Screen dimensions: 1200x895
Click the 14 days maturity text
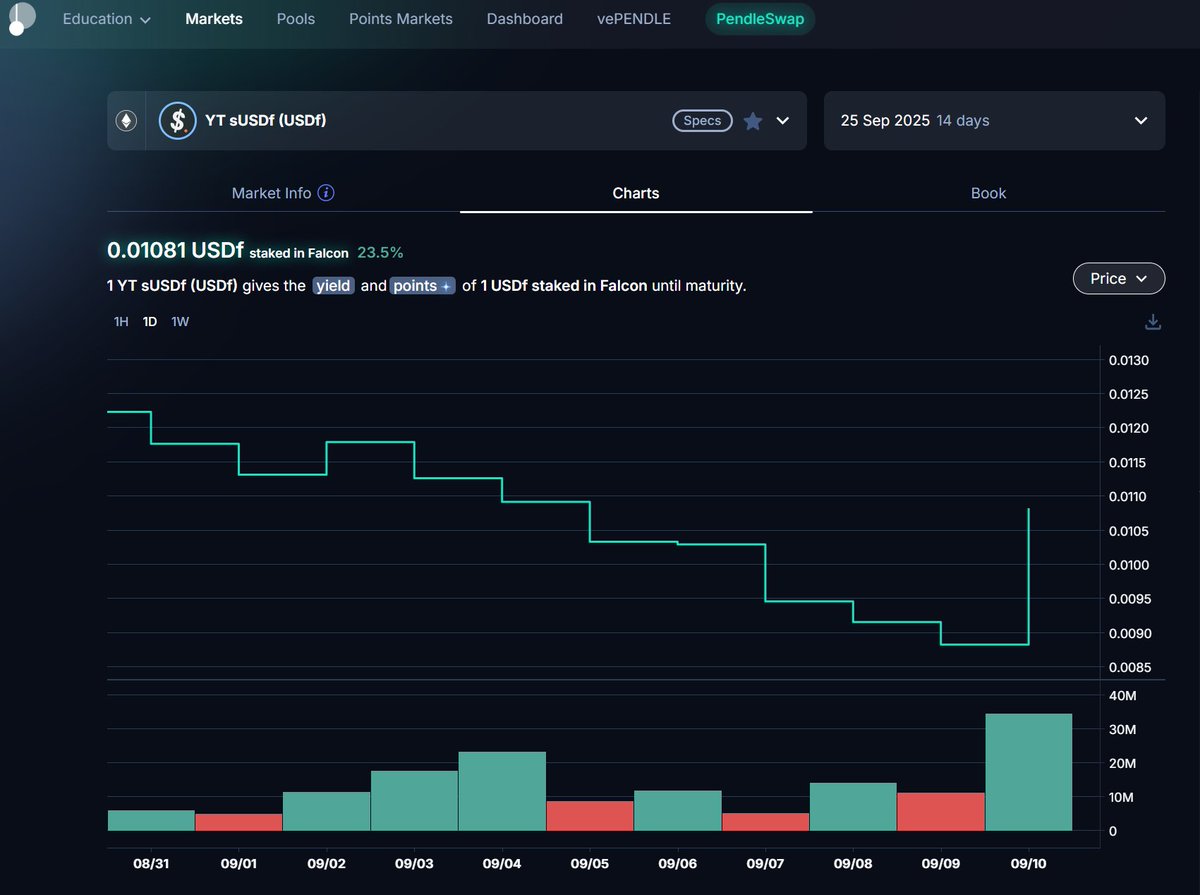click(x=963, y=121)
